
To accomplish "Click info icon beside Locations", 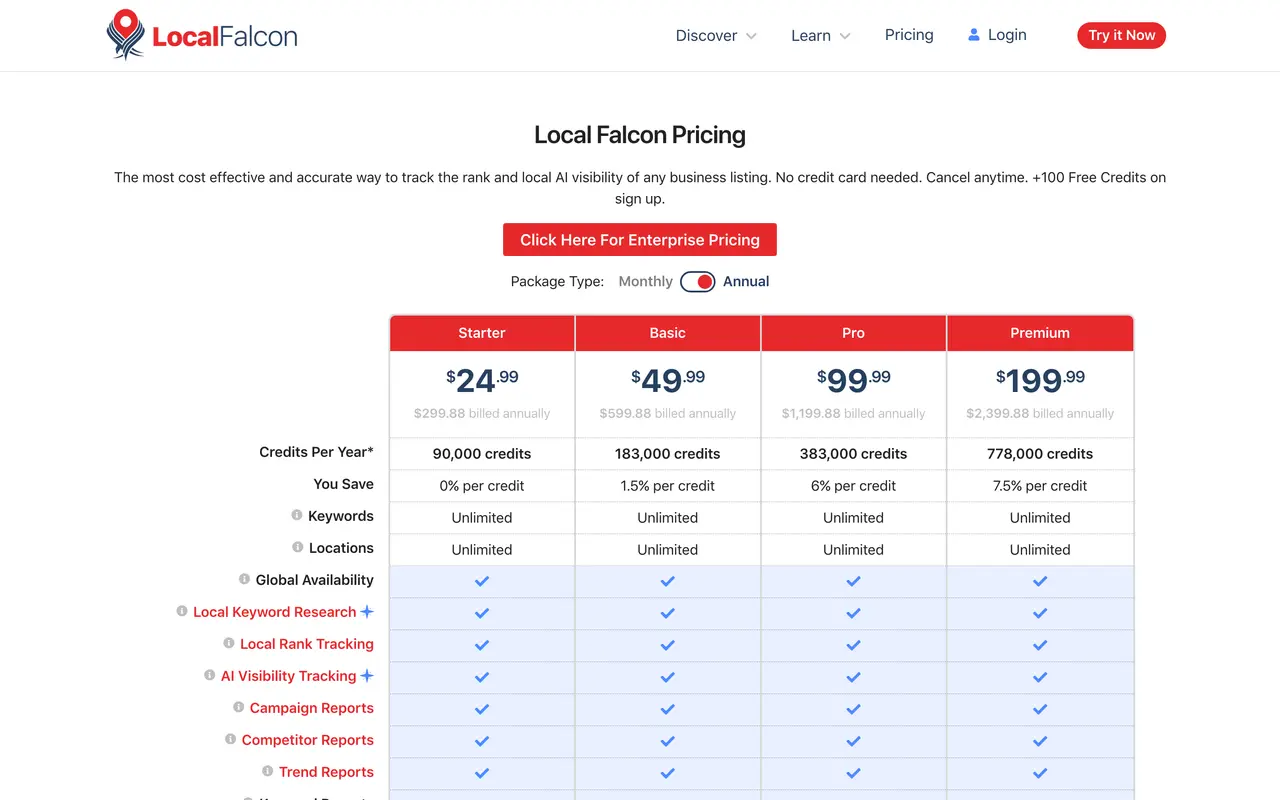I will (x=297, y=547).
